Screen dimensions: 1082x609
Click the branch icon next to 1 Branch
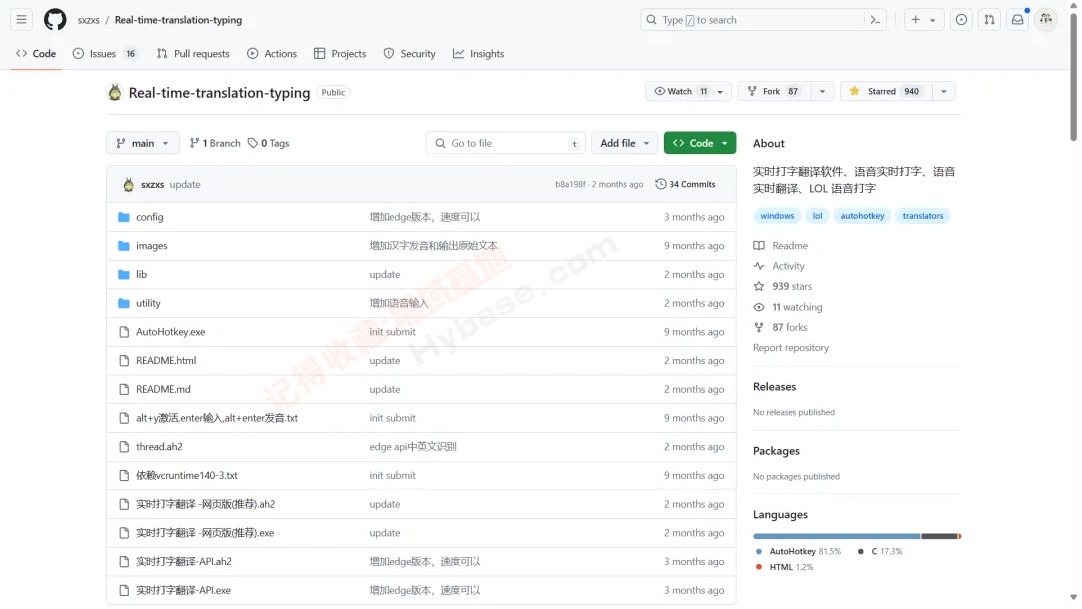195,143
